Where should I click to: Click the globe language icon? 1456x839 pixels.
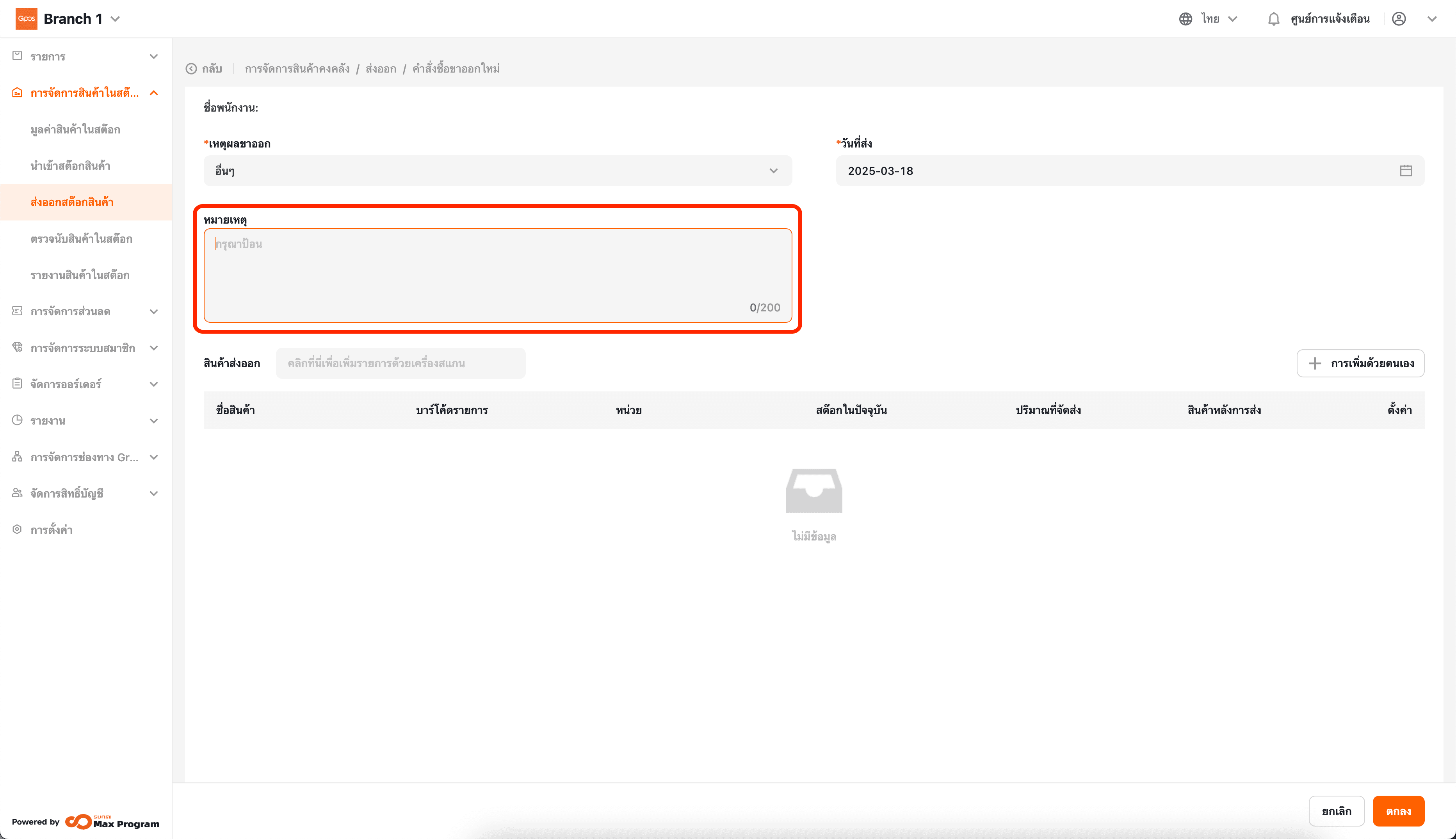click(1185, 19)
